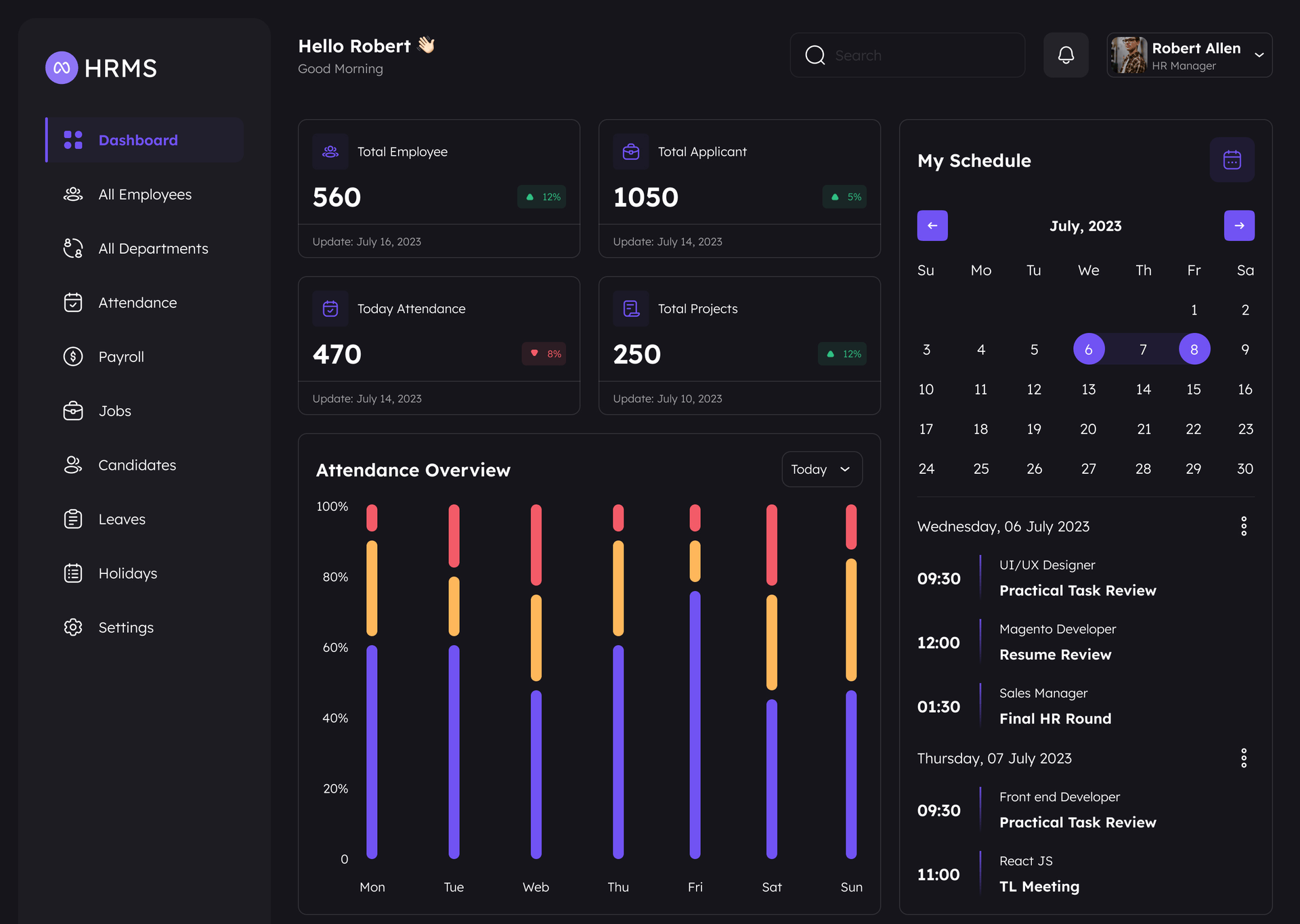Screen dimensions: 1300x924
Task: Open options for Wednesday, 06 July schedule
Action: click(x=1244, y=526)
